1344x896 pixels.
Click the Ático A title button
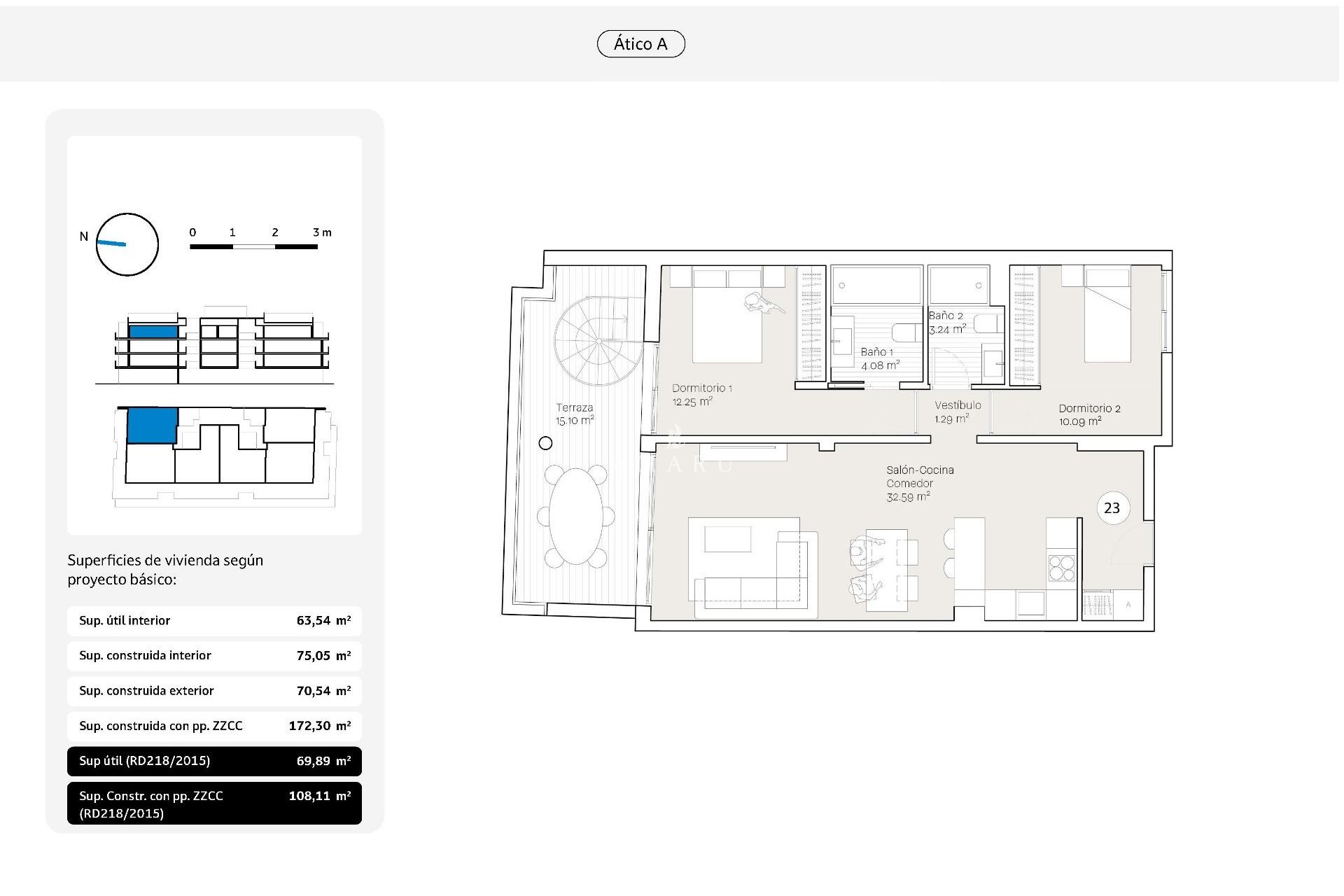[645, 43]
